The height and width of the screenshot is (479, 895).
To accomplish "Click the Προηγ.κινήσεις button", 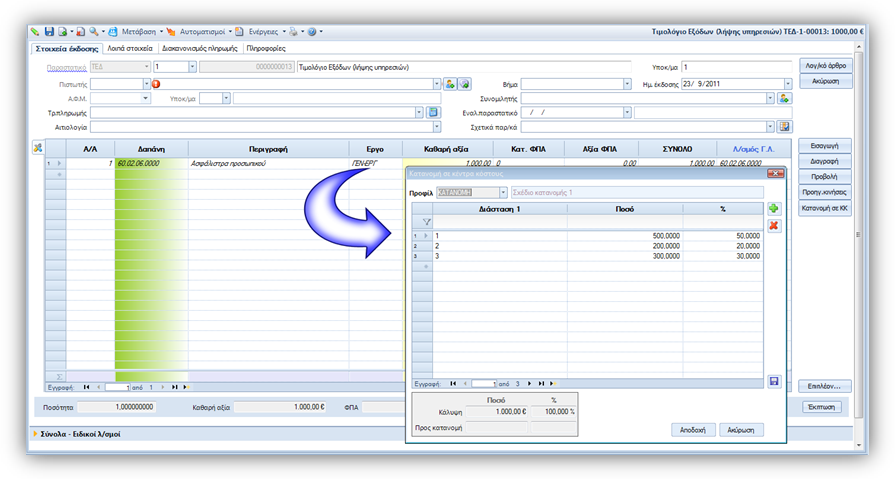I will (825, 192).
